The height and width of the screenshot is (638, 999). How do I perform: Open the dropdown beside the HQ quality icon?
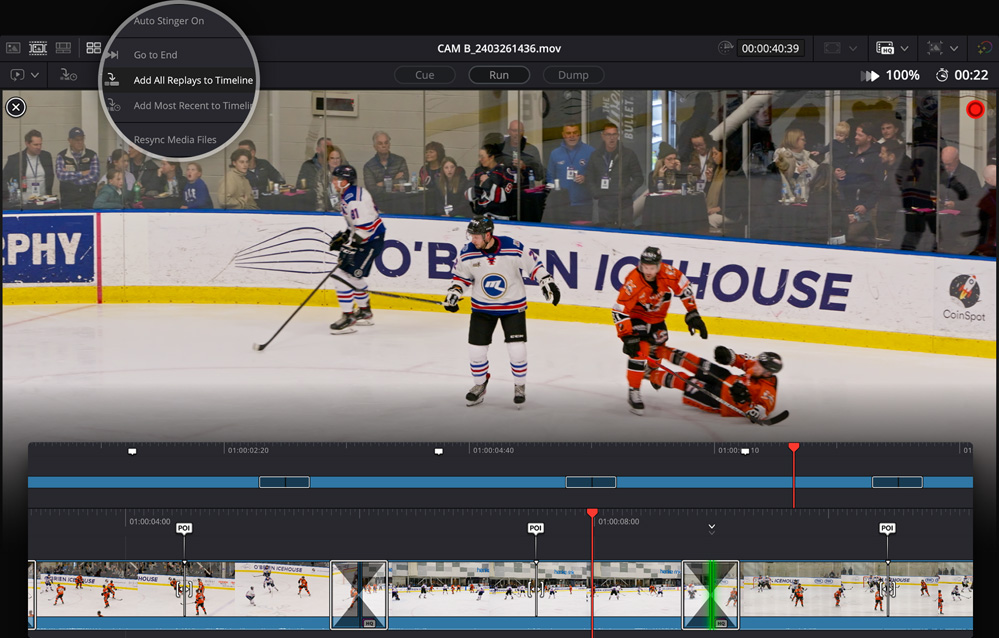(905, 48)
